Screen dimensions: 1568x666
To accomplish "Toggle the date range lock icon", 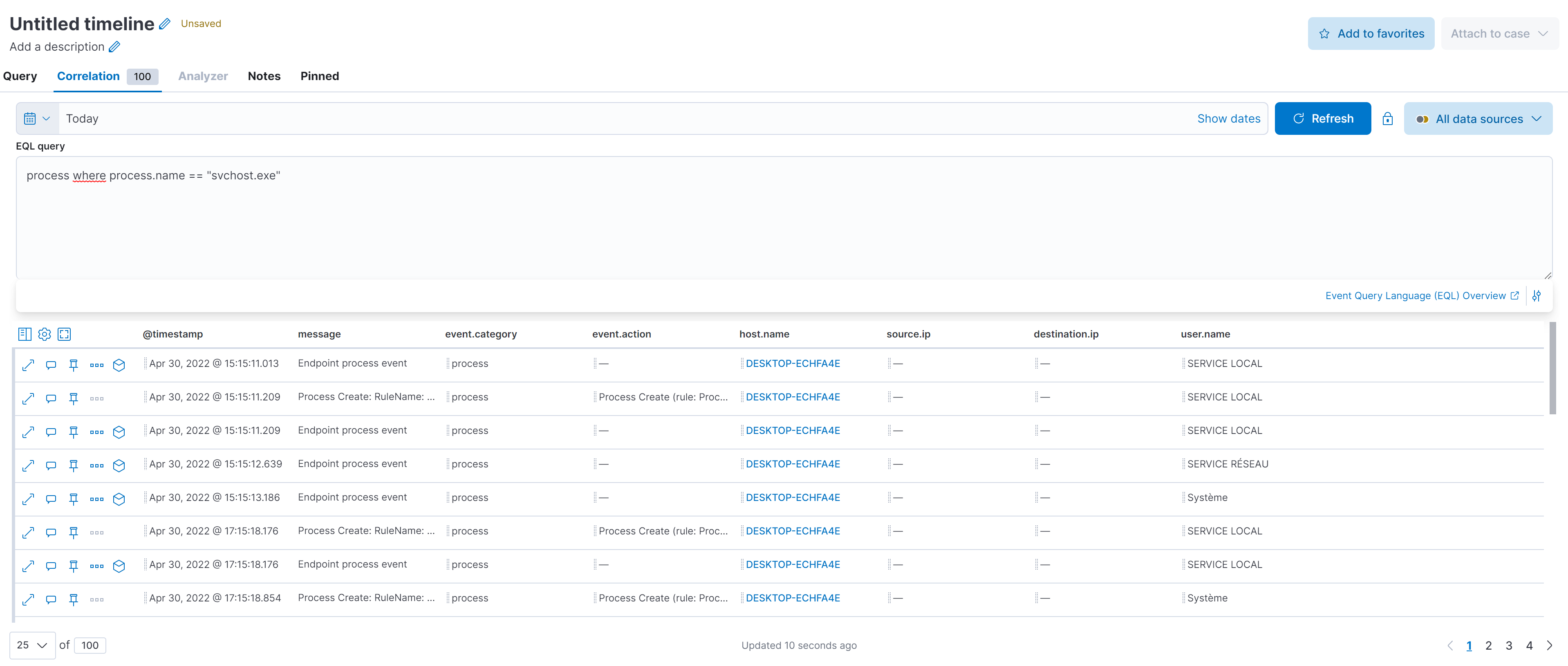I will (x=1387, y=118).
